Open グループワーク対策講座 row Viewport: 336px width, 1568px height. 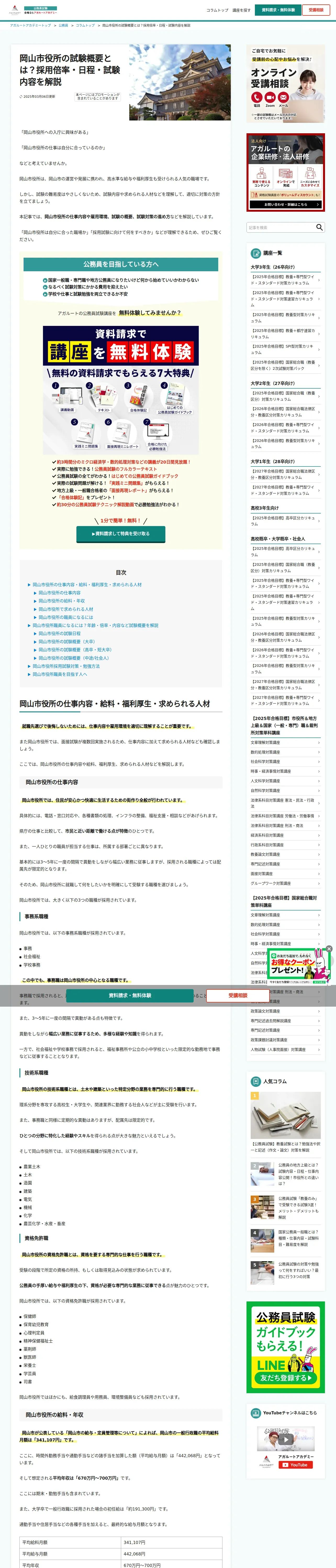285,883
